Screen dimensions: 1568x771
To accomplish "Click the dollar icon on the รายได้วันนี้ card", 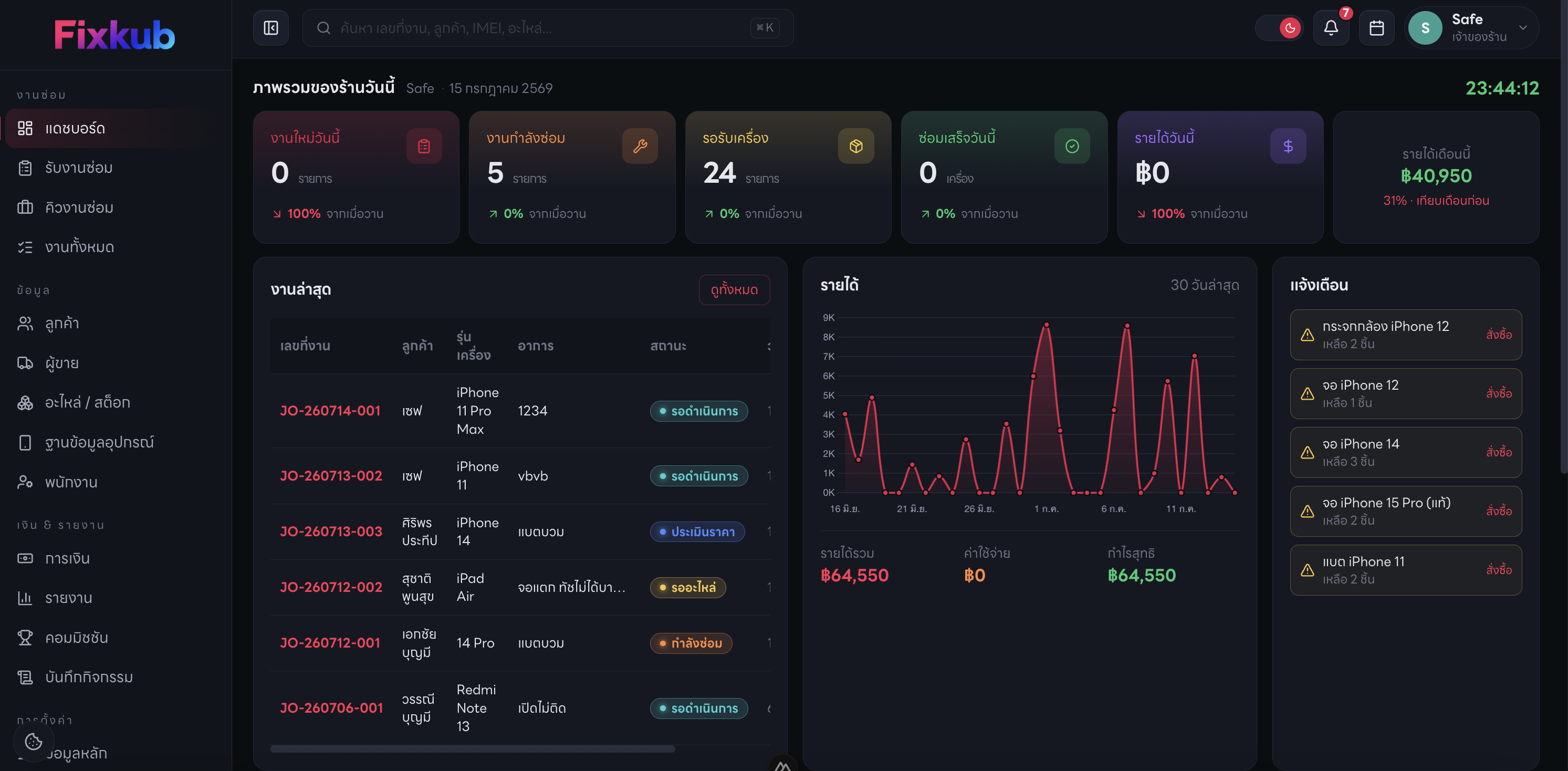I will pyautogui.click(x=1288, y=146).
